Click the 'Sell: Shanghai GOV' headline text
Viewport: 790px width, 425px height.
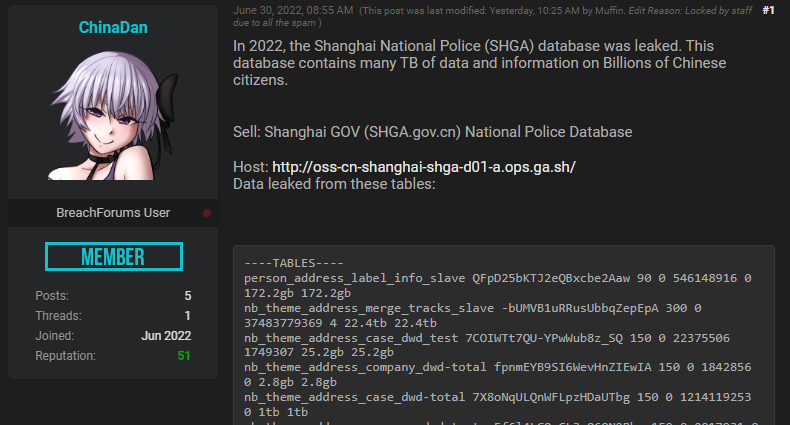click(x=432, y=132)
